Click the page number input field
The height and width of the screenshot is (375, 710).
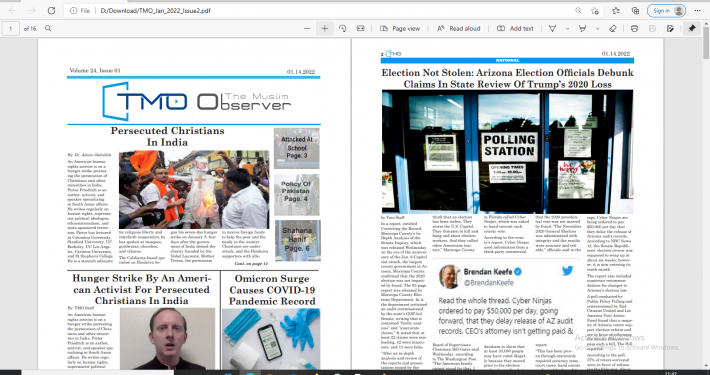point(11,29)
